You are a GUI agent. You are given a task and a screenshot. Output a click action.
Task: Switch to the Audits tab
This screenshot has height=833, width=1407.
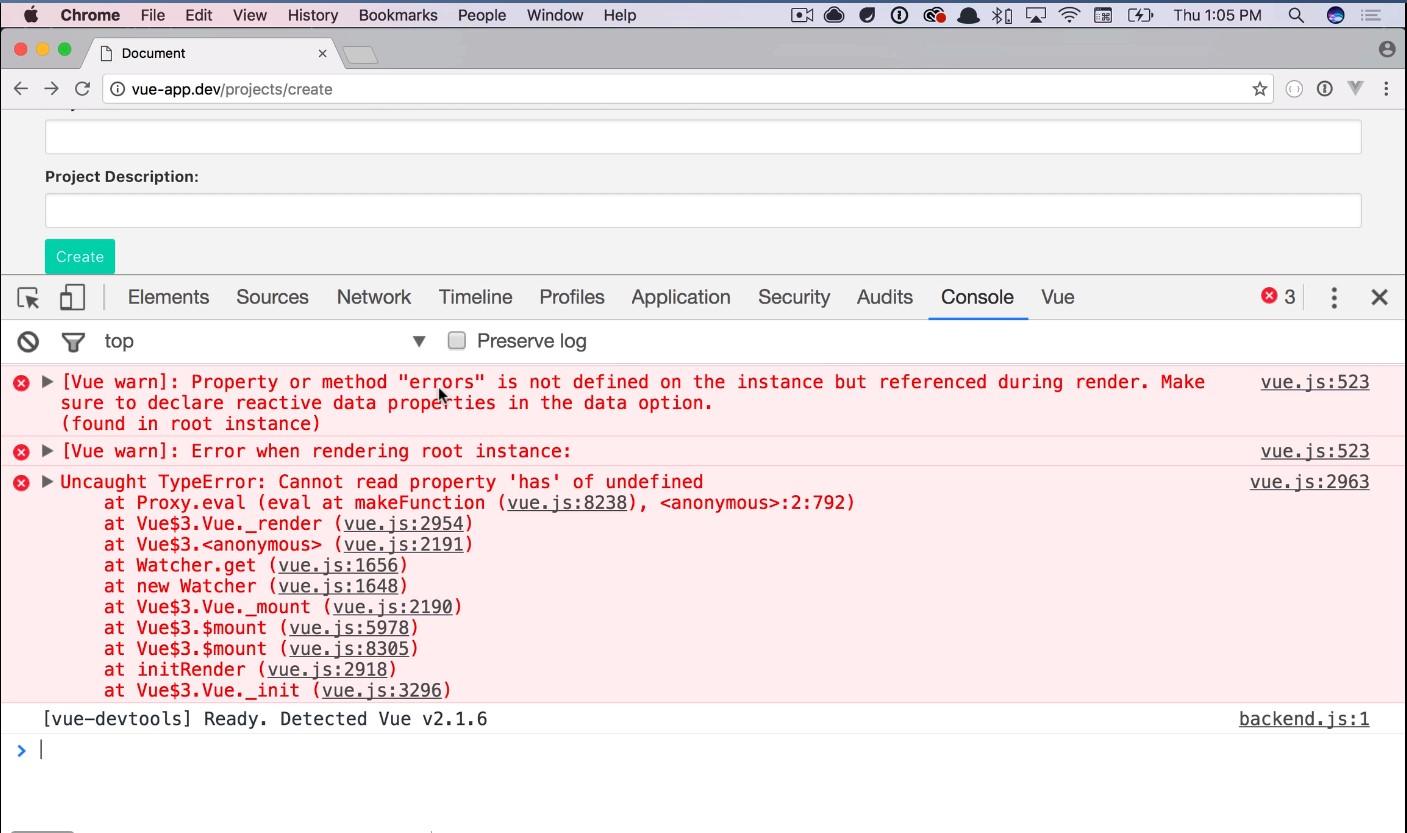[x=885, y=297]
